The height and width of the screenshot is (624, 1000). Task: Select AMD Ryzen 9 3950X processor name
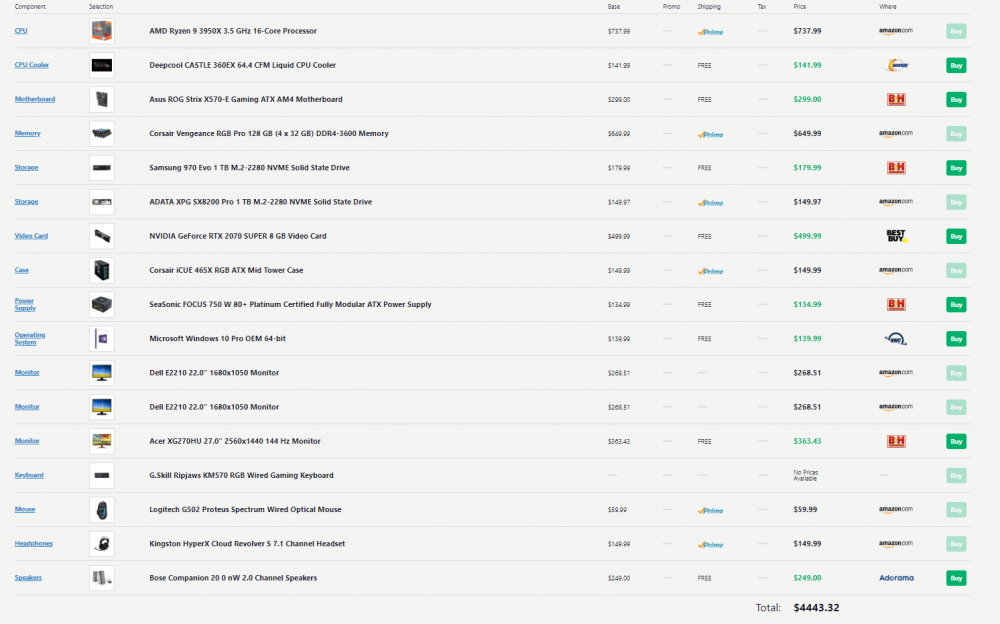point(233,31)
